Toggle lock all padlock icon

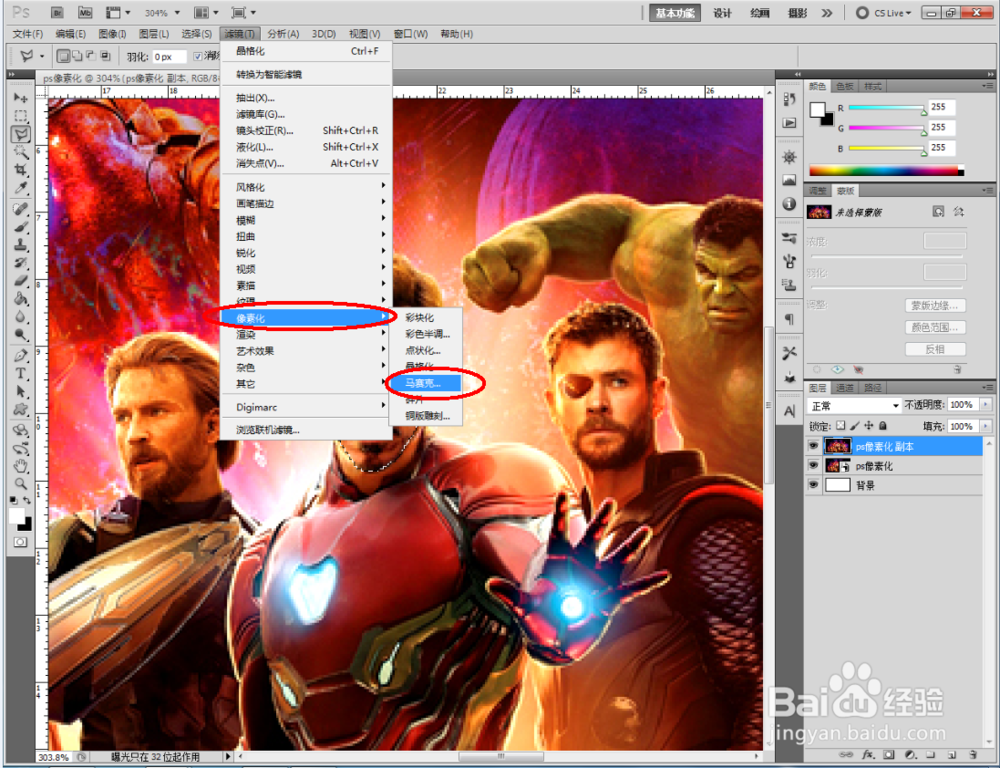(883, 425)
